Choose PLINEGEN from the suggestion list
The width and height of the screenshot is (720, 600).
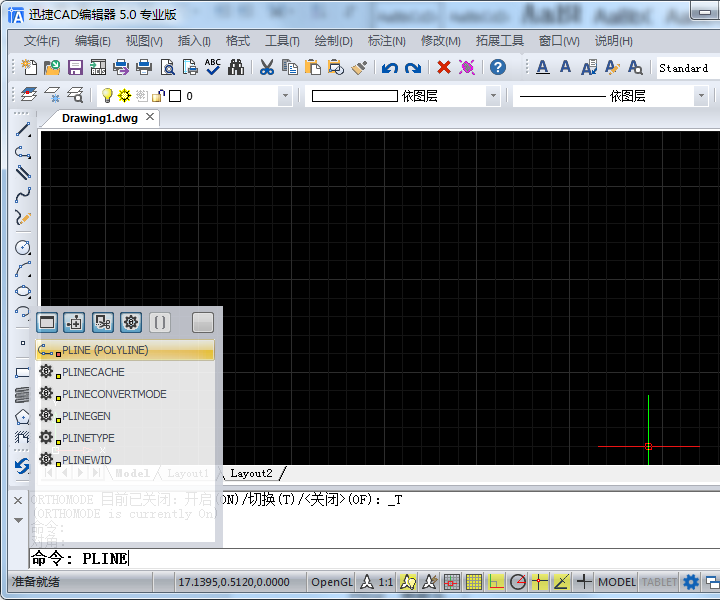click(x=125, y=416)
